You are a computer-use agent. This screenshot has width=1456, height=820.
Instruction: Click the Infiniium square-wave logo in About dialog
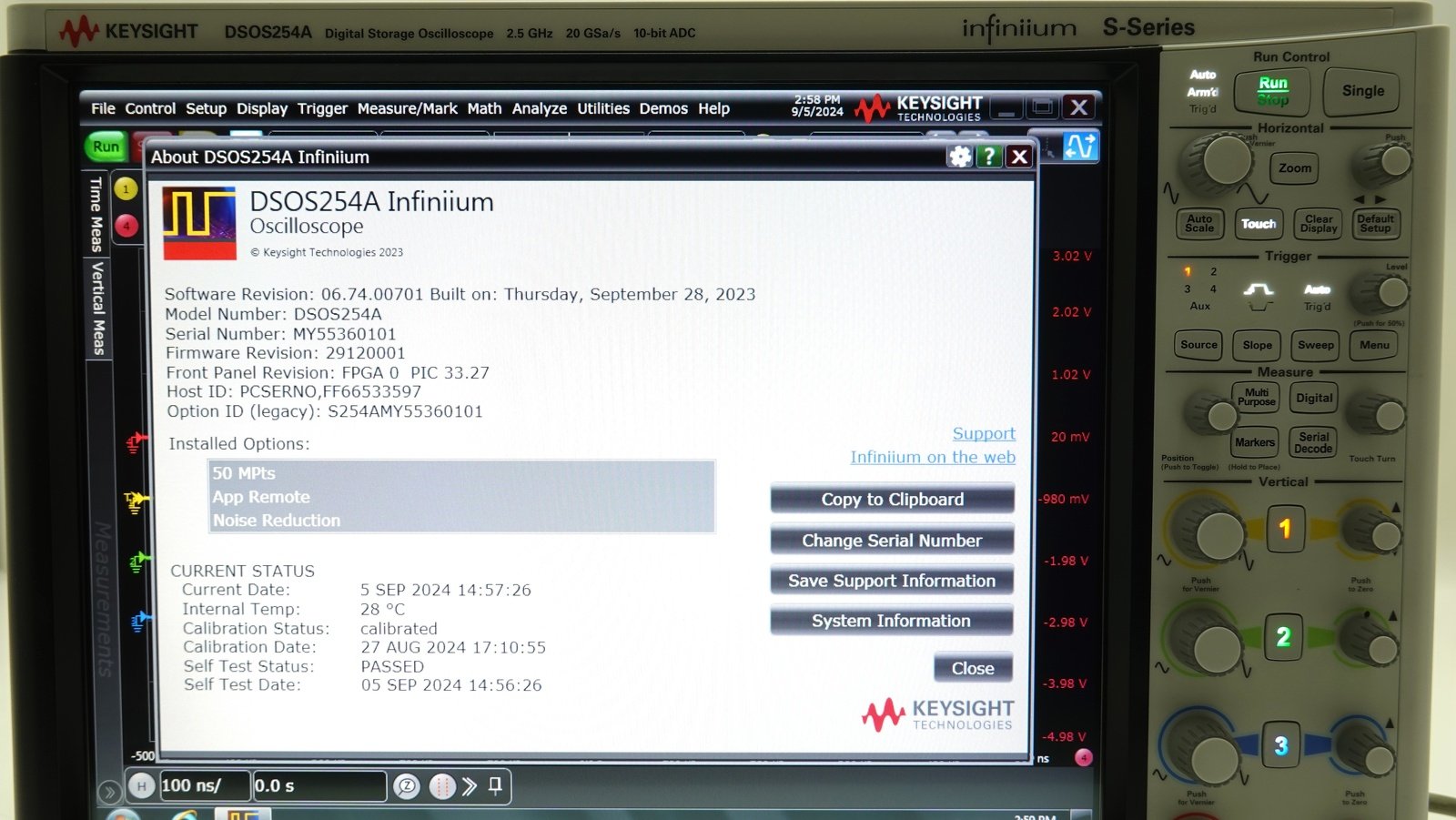tap(199, 223)
